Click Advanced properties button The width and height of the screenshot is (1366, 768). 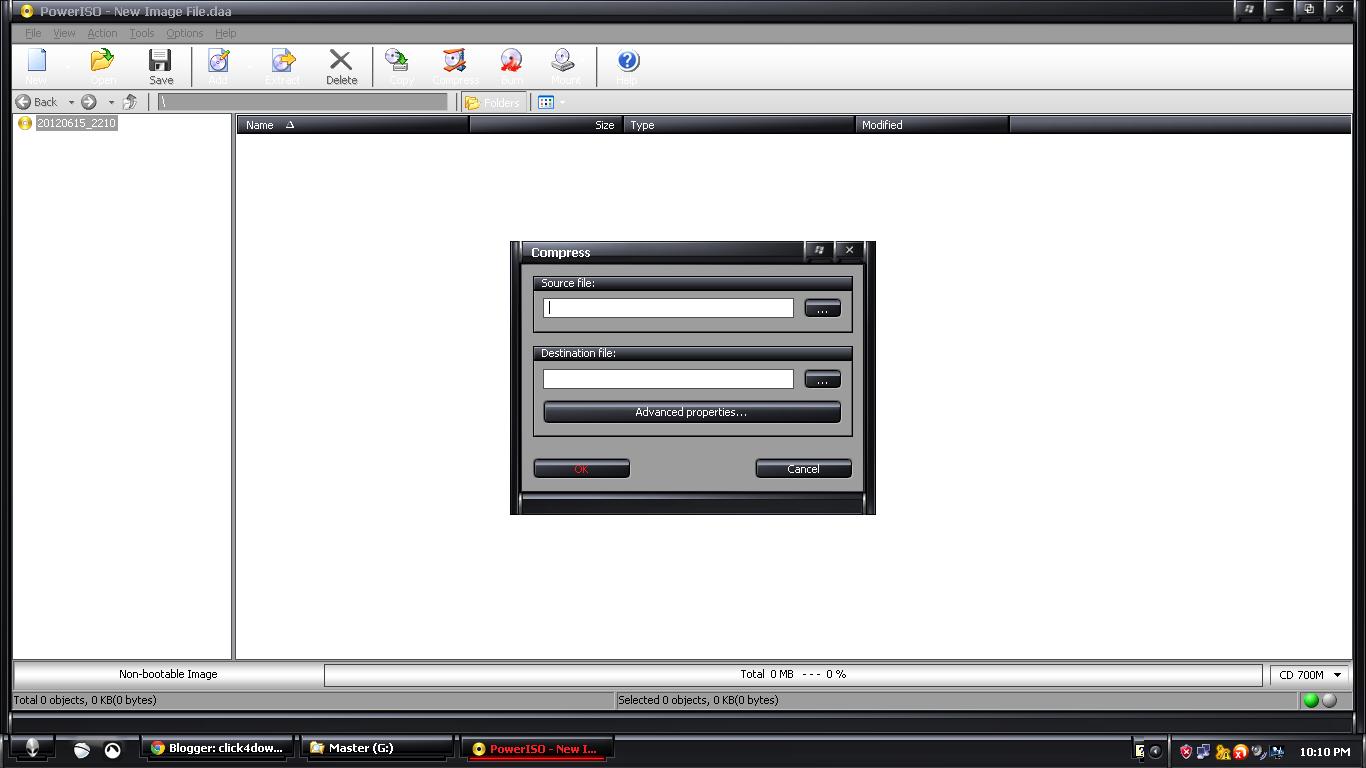tap(691, 412)
